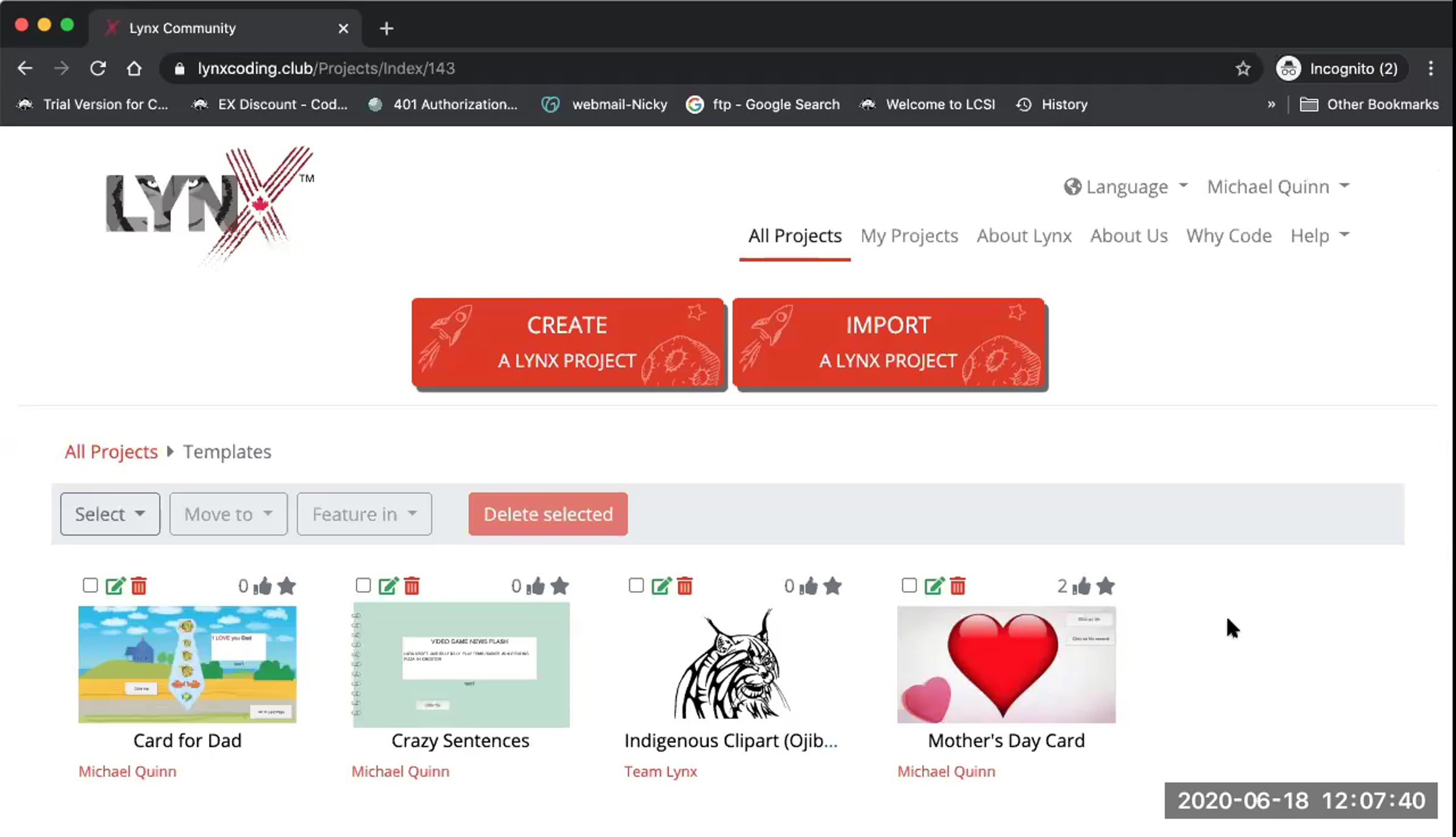The width and height of the screenshot is (1456, 837).
Task: Click the Incognito (2) profile button
Action: coord(1341,69)
